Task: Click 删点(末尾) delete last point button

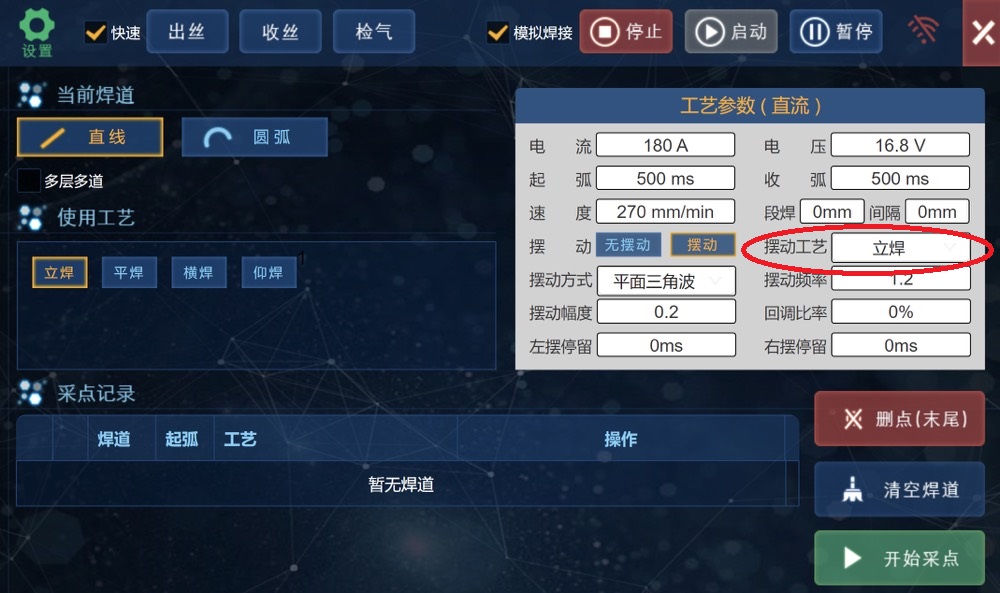Action: (x=899, y=419)
